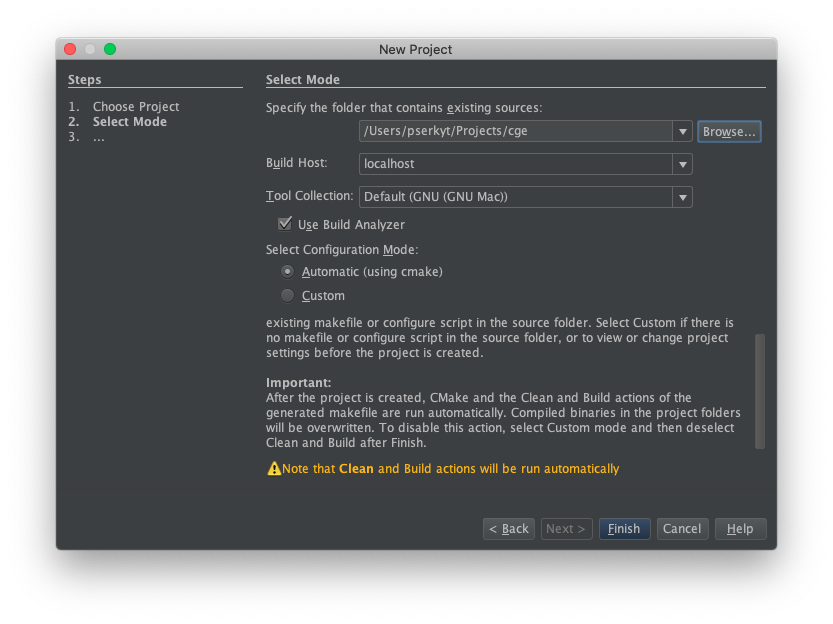Click the gray minimize window button
The image size is (833, 624).
[90, 49]
